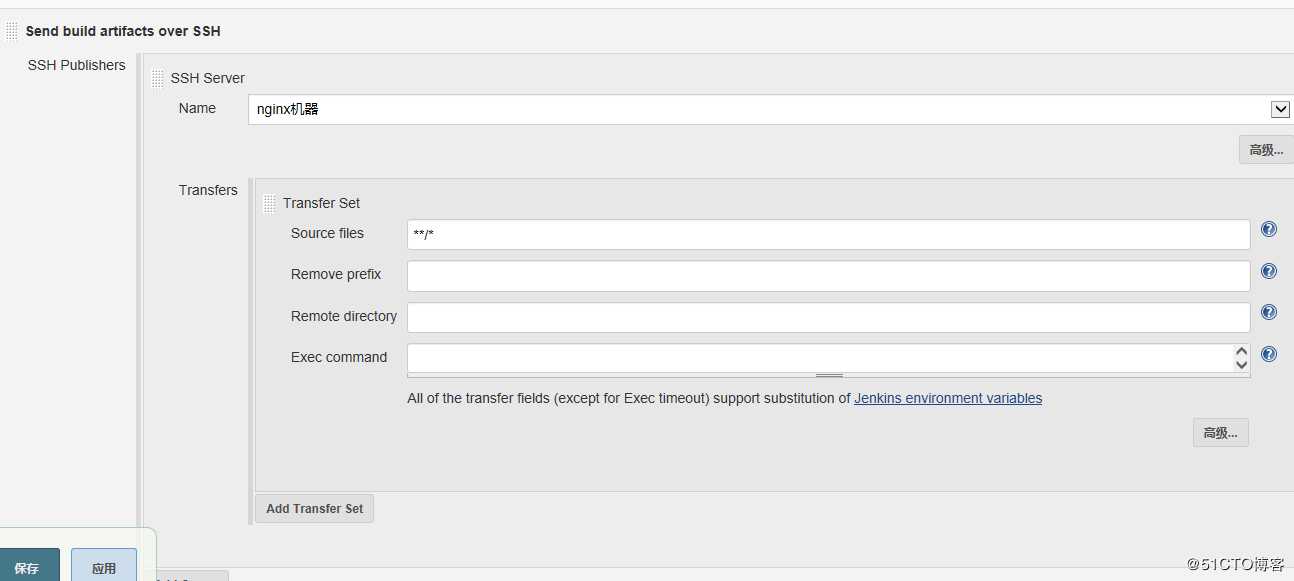Click the 保存 save button
This screenshot has width=1294, height=581.
click(x=27, y=567)
